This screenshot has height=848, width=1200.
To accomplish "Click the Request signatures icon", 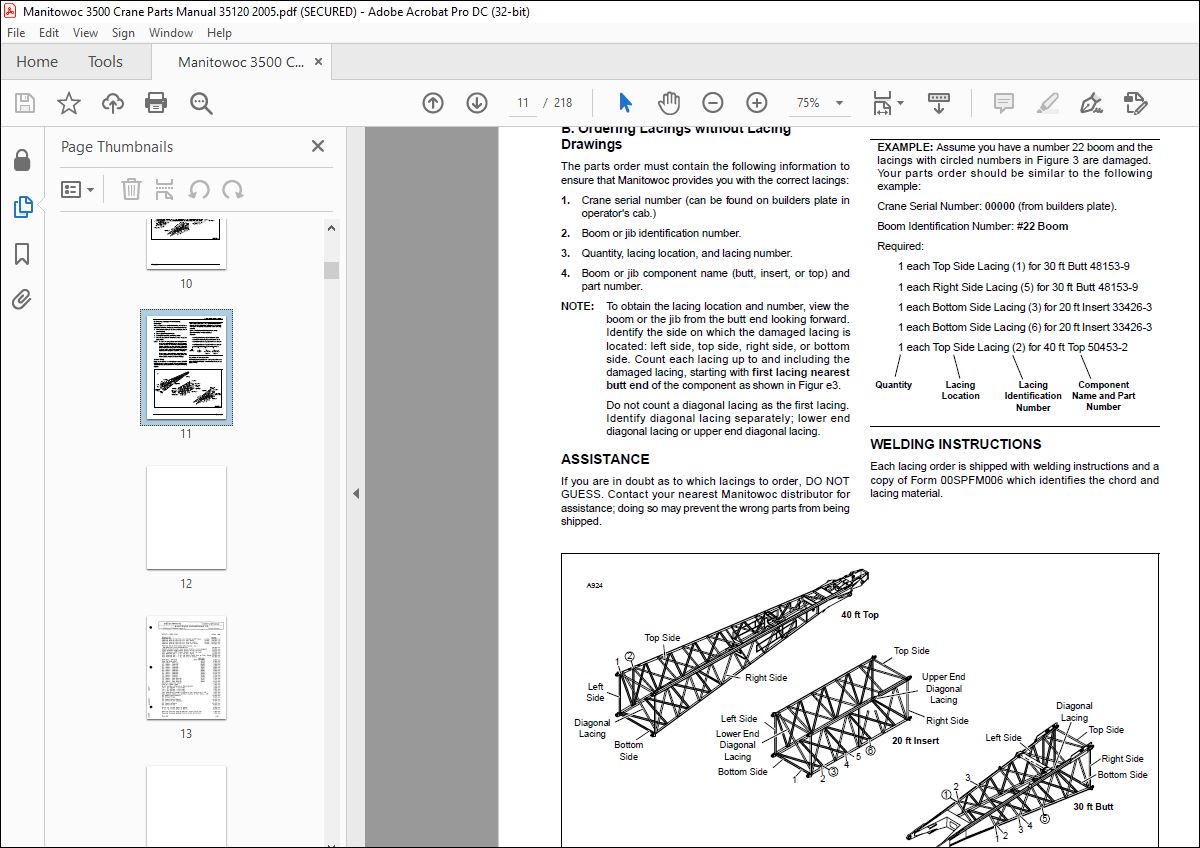I will [1135, 103].
